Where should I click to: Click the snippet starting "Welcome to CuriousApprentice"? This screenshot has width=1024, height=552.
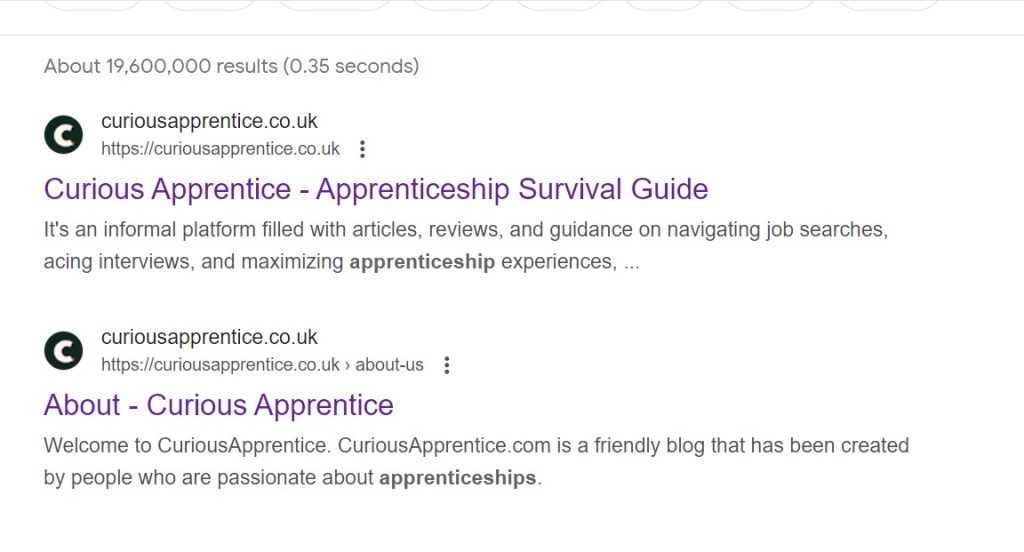coord(476,445)
